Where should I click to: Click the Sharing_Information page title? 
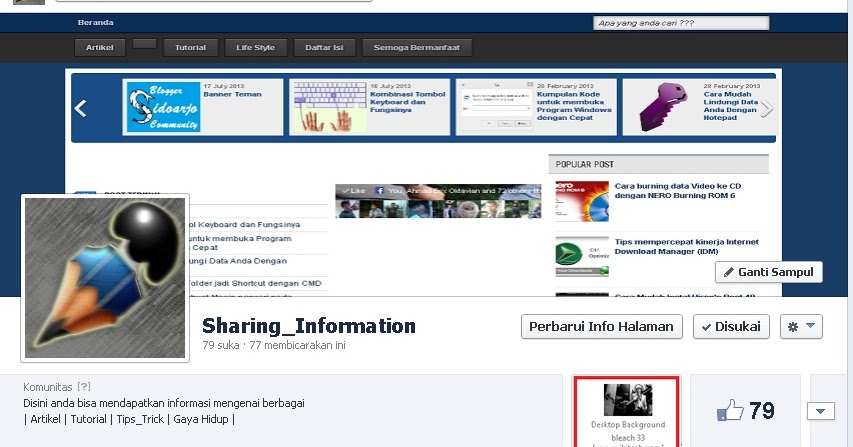pos(308,326)
